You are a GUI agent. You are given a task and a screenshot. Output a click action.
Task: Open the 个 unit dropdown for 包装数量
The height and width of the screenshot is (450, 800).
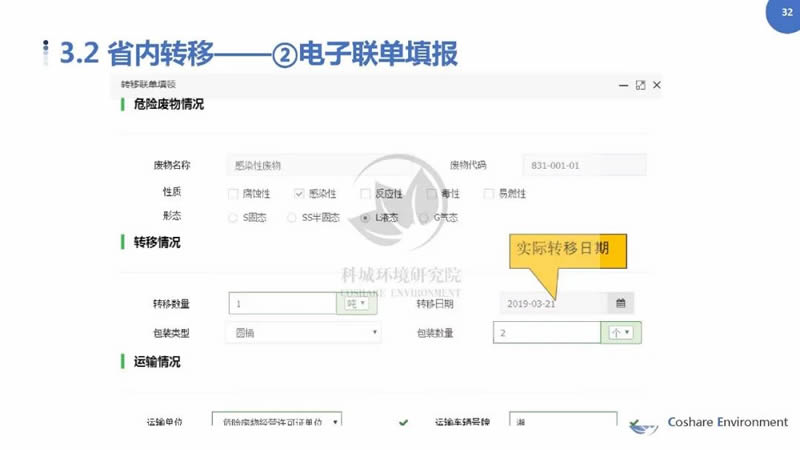click(x=620, y=333)
